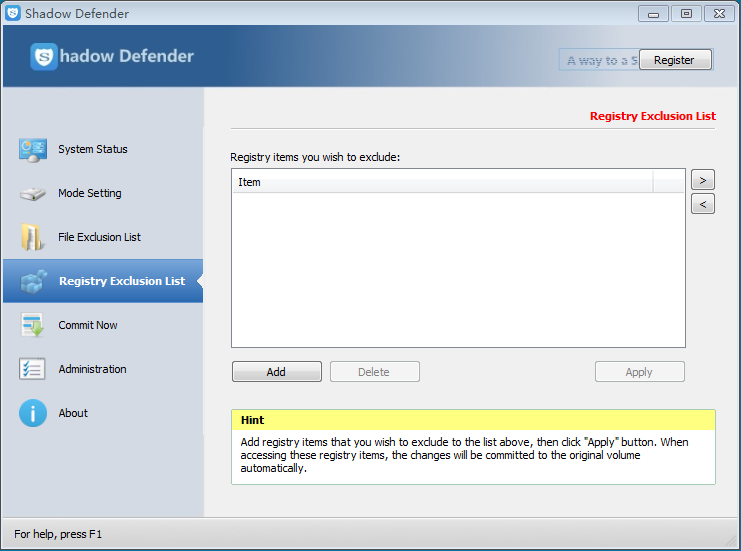Click the right arrow ">" button
Viewport: 741px width, 551px height.
(702, 180)
